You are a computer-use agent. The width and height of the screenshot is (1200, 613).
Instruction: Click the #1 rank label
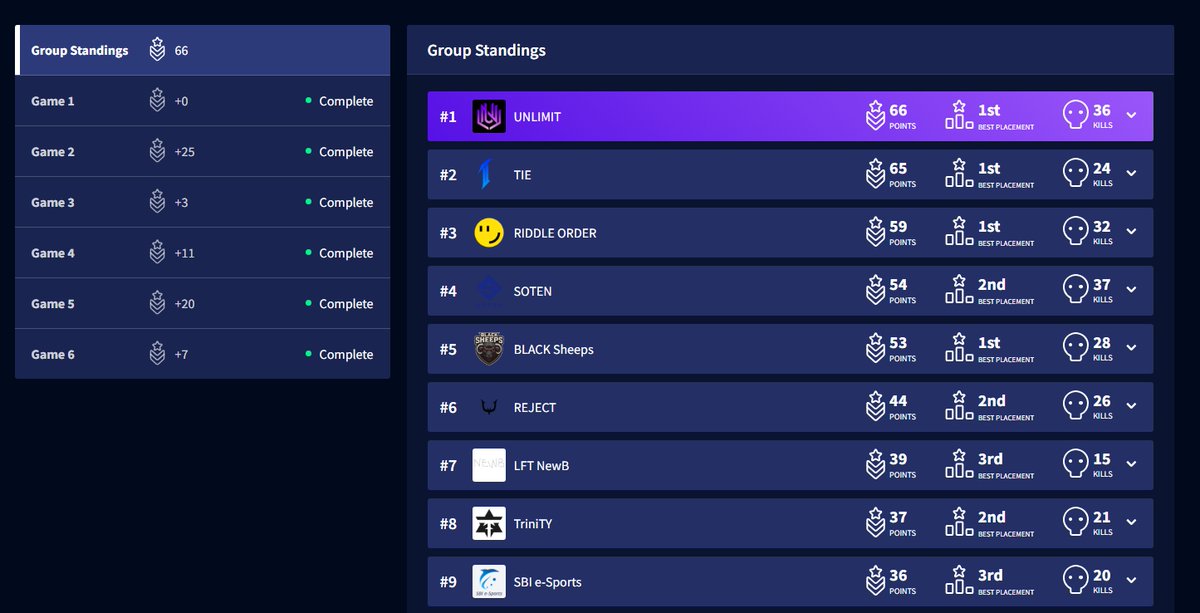click(448, 117)
